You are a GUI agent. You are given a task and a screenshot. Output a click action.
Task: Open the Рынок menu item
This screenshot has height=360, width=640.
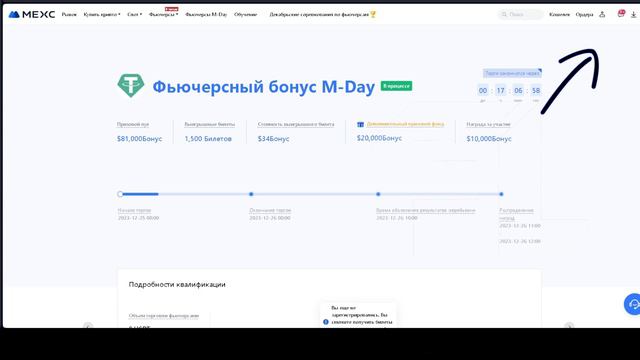point(69,14)
